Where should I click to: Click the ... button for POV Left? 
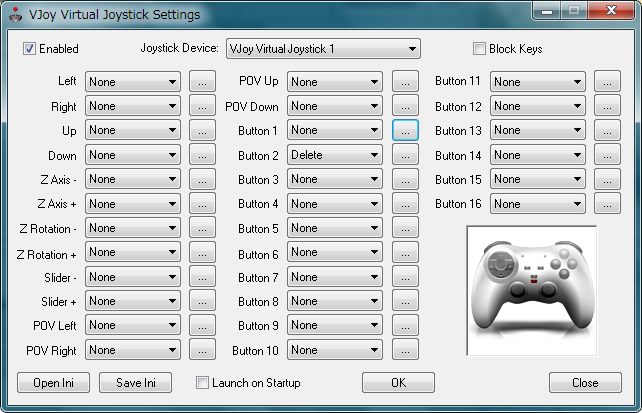pos(202,325)
